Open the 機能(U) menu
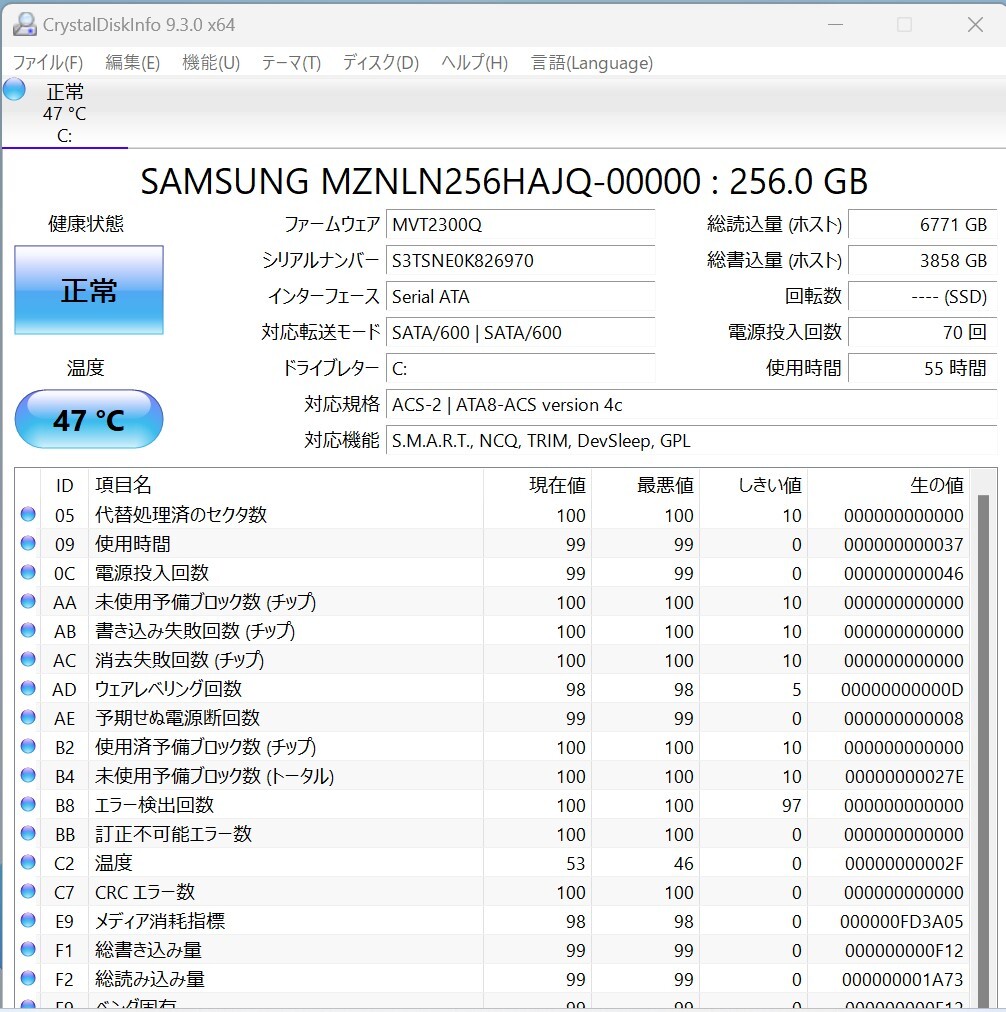1006x1012 pixels. click(211, 63)
